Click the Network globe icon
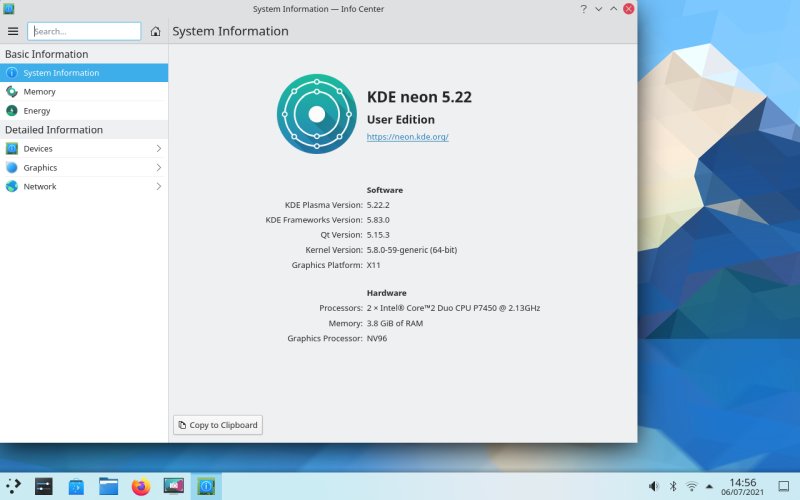This screenshot has height=500, width=800. coord(12,186)
